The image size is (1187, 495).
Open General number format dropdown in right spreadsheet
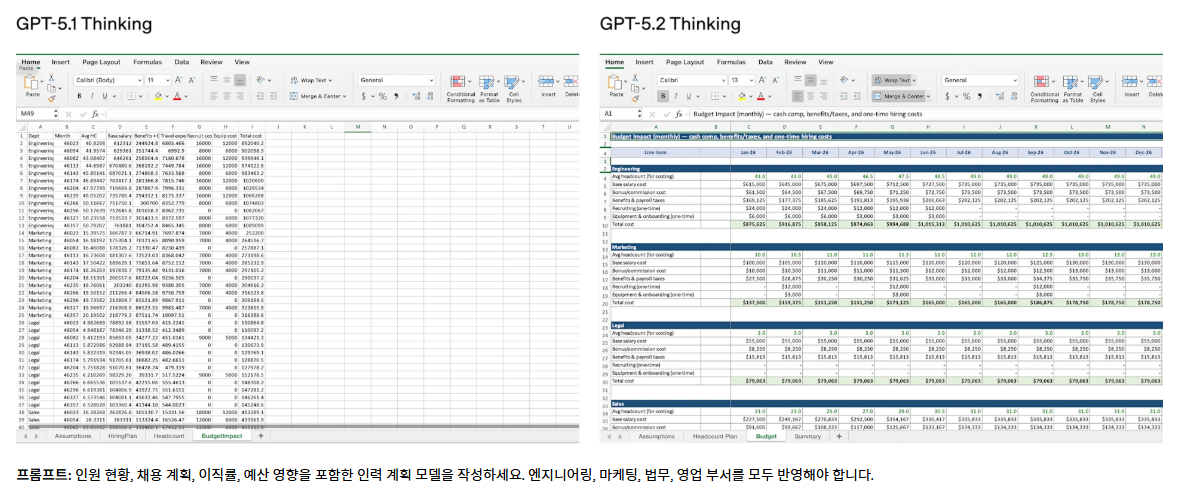pyautogui.click(x=1013, y=80)
